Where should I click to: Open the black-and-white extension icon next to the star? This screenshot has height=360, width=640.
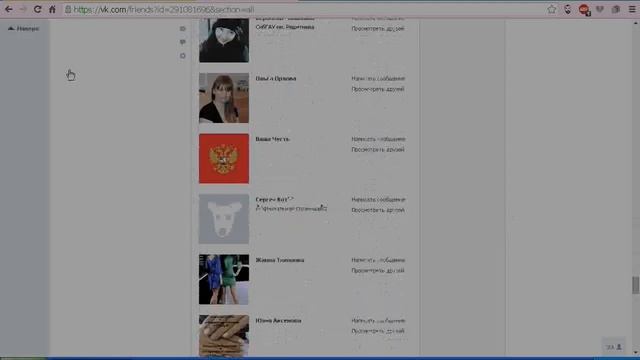click(567, 9)
